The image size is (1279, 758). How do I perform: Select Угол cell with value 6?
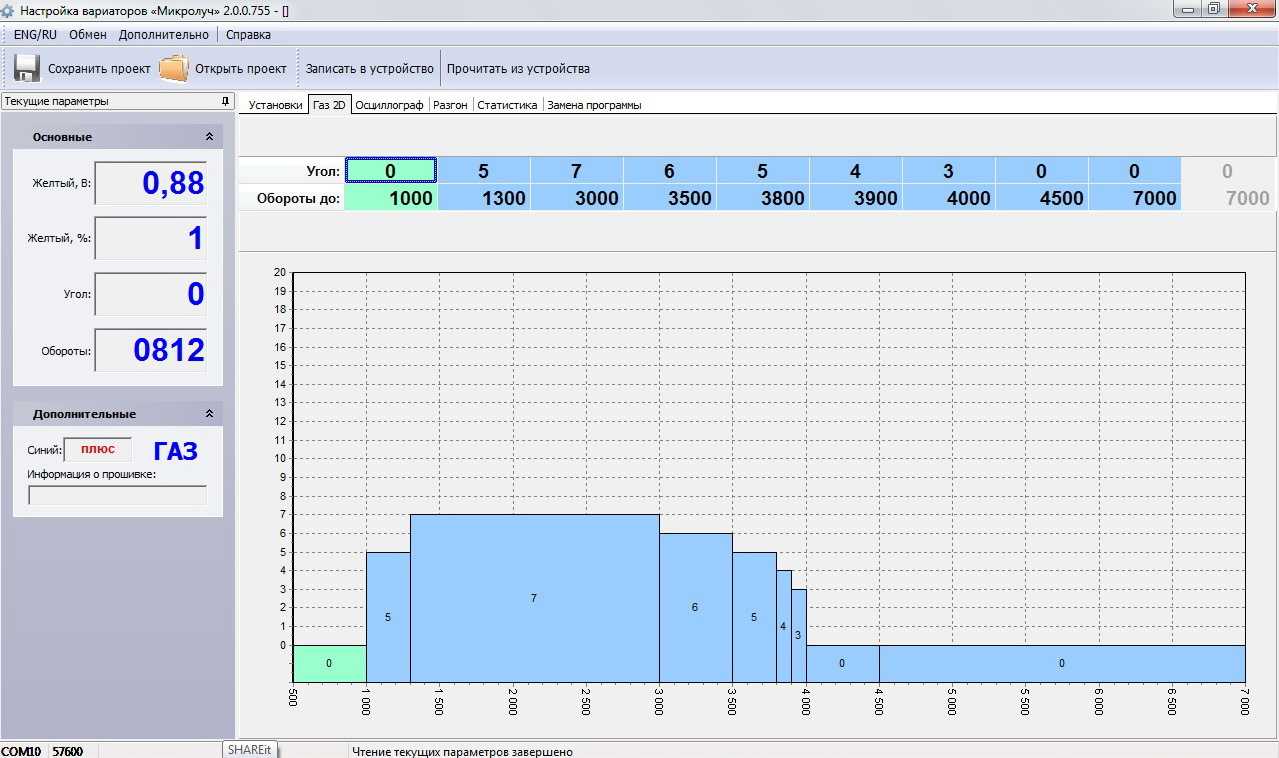[x=670, y=171]
